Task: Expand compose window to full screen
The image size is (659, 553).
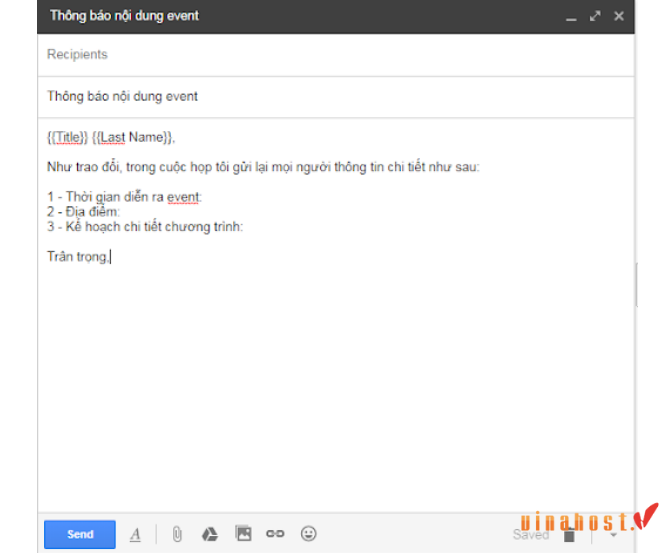Action: click(x=595, y=16)
